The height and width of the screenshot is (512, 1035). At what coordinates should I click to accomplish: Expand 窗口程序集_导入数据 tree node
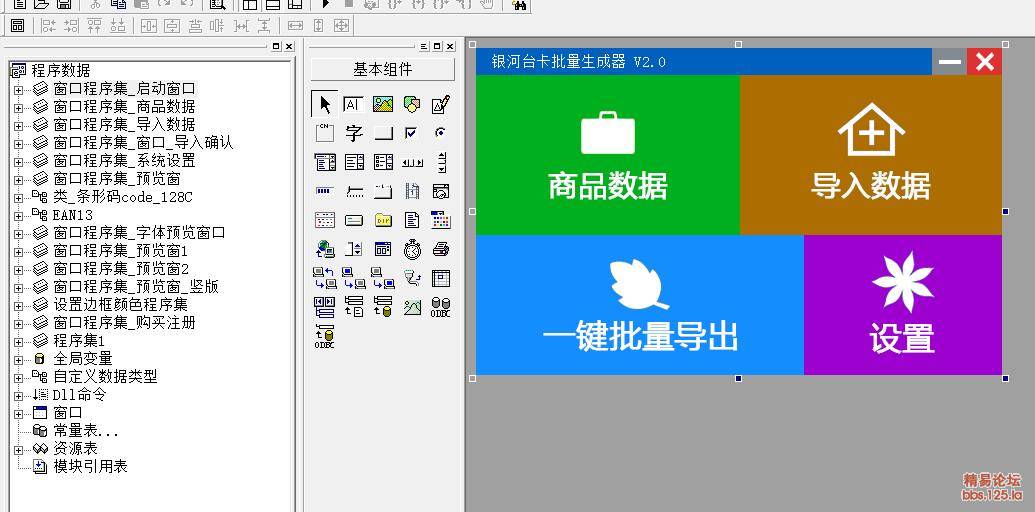[x=18, y=125]
